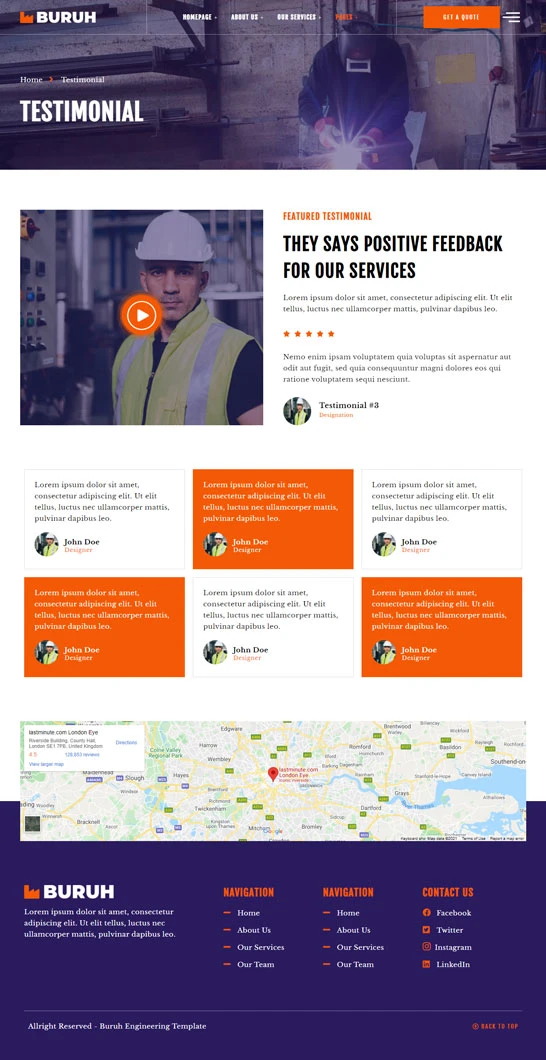Click the Instagram icon in footer
This screenshot has height=1060, width=546.
click(426, 946)
